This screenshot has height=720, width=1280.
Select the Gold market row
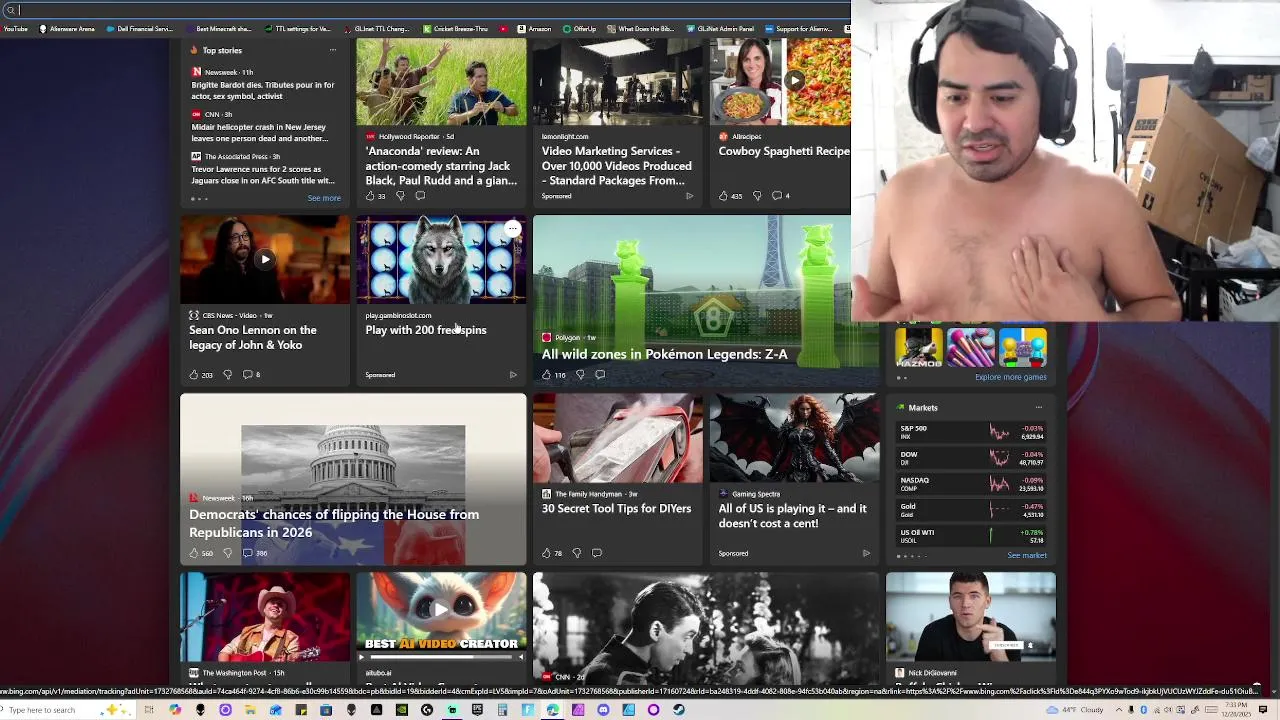(971, 510)
